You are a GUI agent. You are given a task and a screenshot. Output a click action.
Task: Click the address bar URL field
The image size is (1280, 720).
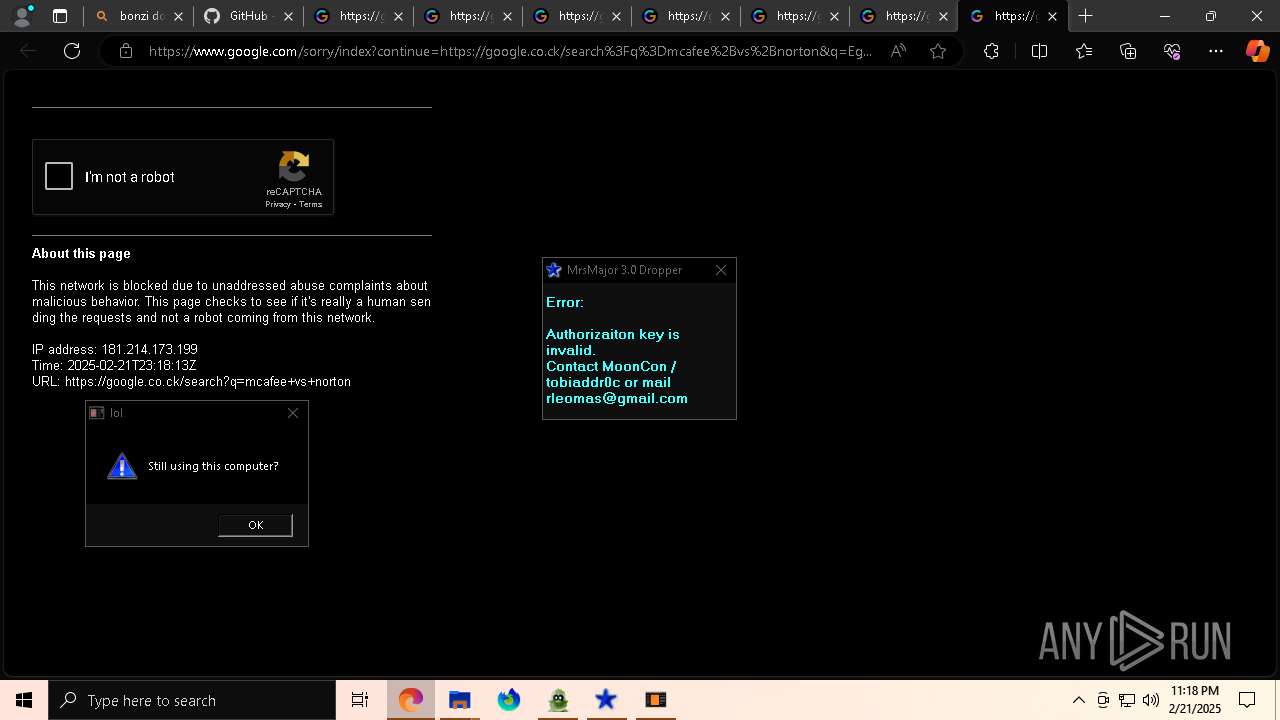(510, 51)
